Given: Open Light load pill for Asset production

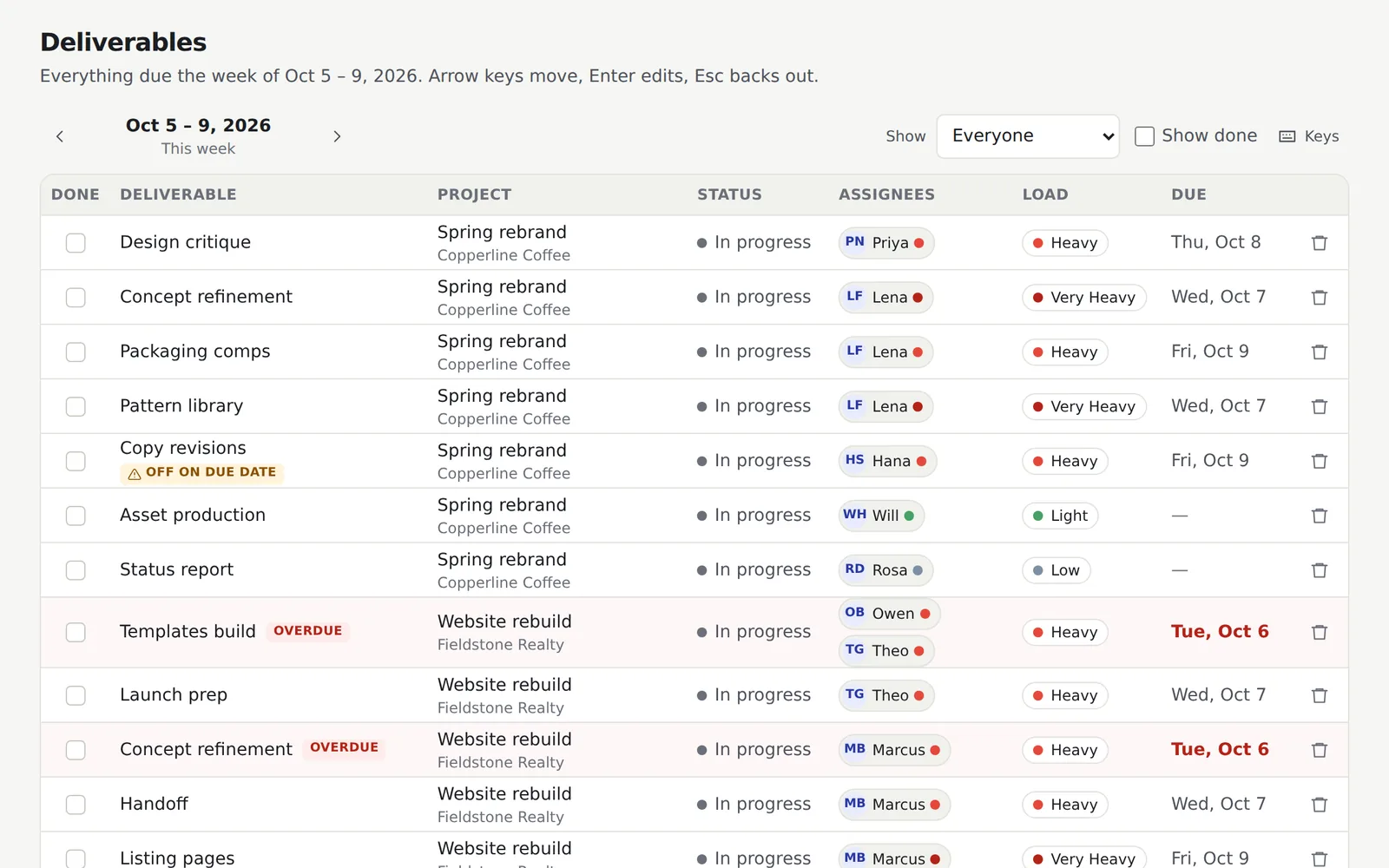Looking at the screenshot, I should pos(1060,516).
